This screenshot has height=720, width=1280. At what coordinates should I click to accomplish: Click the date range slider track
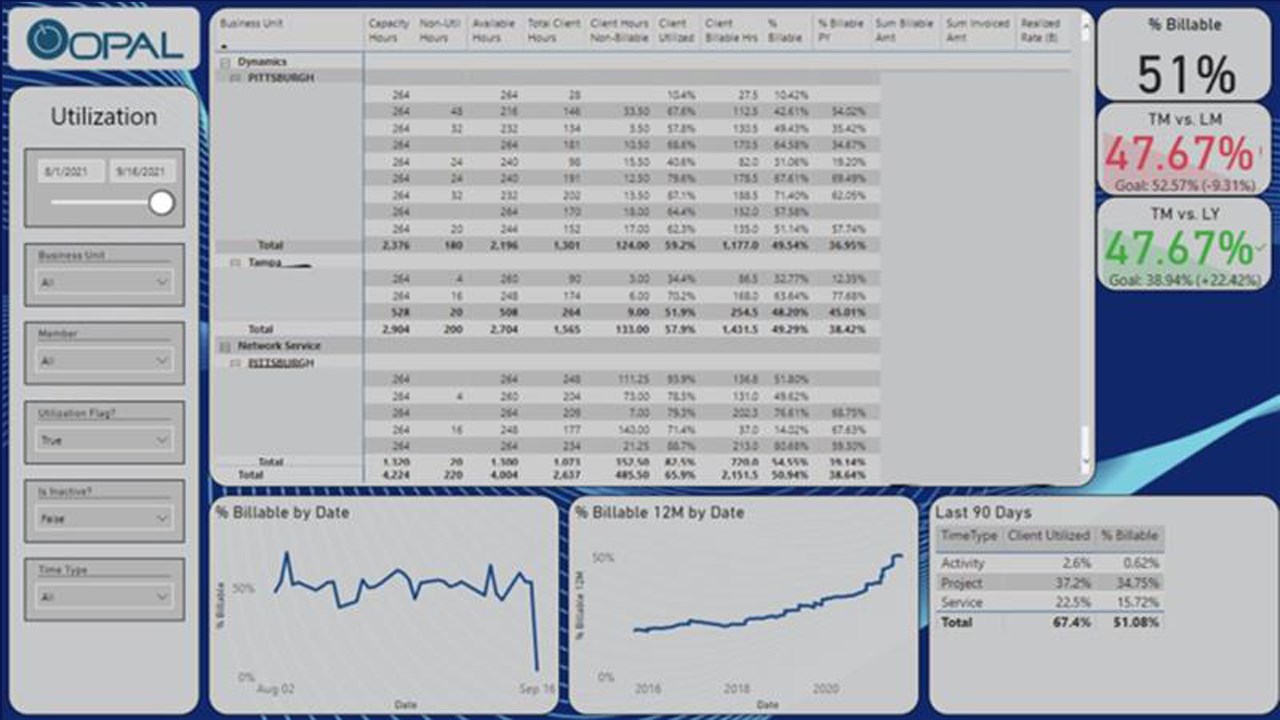tap(100, 203)
